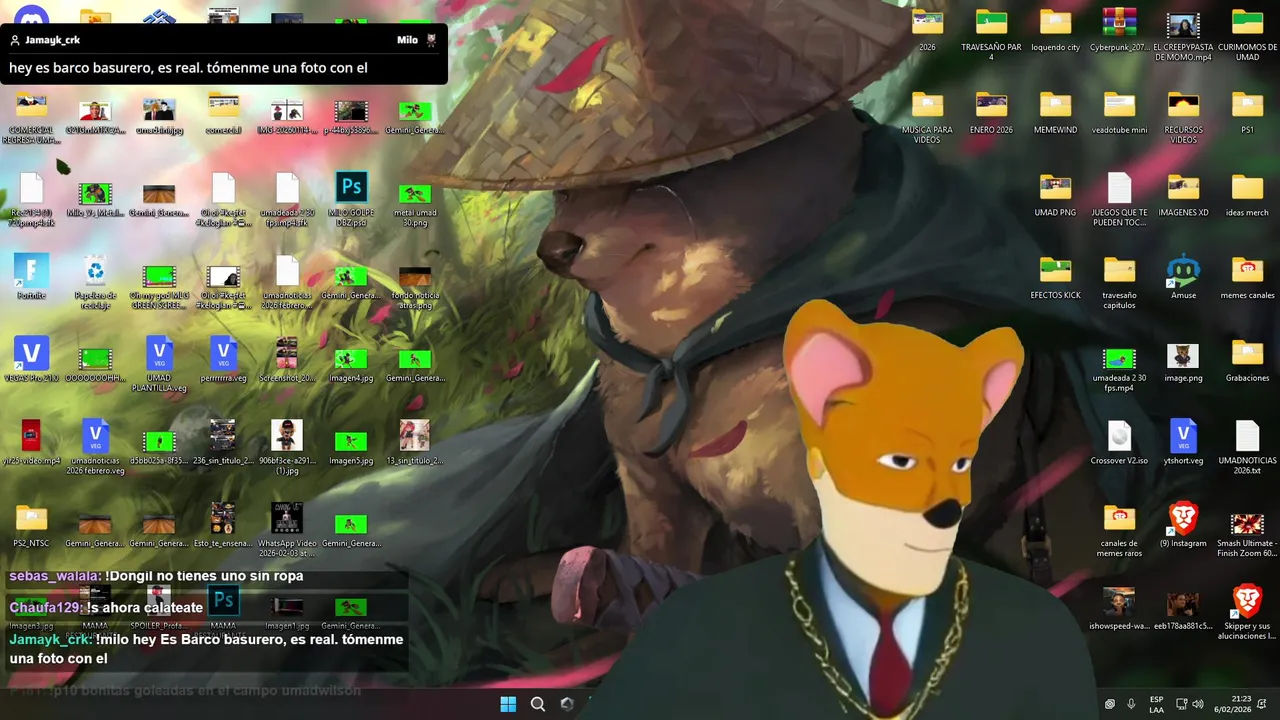This screenshot has height=720, width=1280.
Task: Select the umadeada 2 30 fps.mp4 video
Action: tap(1119, 368)
